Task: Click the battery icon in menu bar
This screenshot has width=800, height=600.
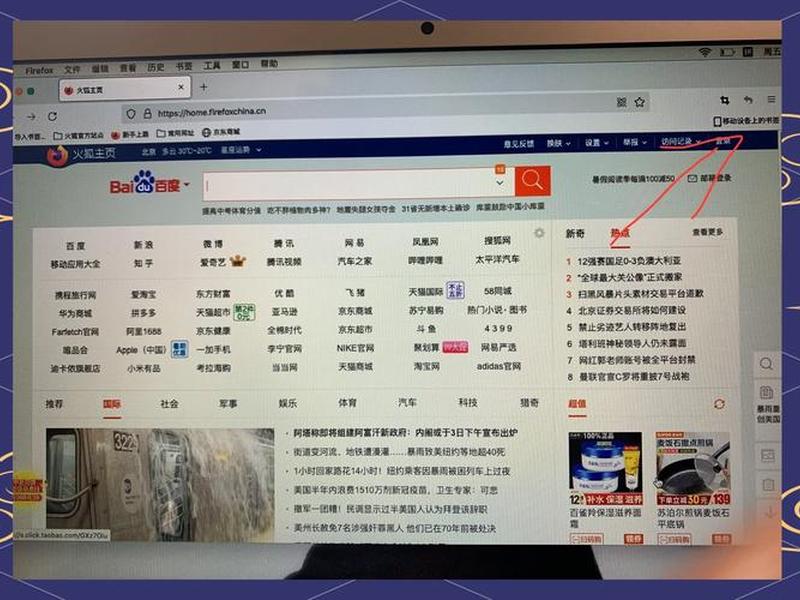Action: (727, 52)
